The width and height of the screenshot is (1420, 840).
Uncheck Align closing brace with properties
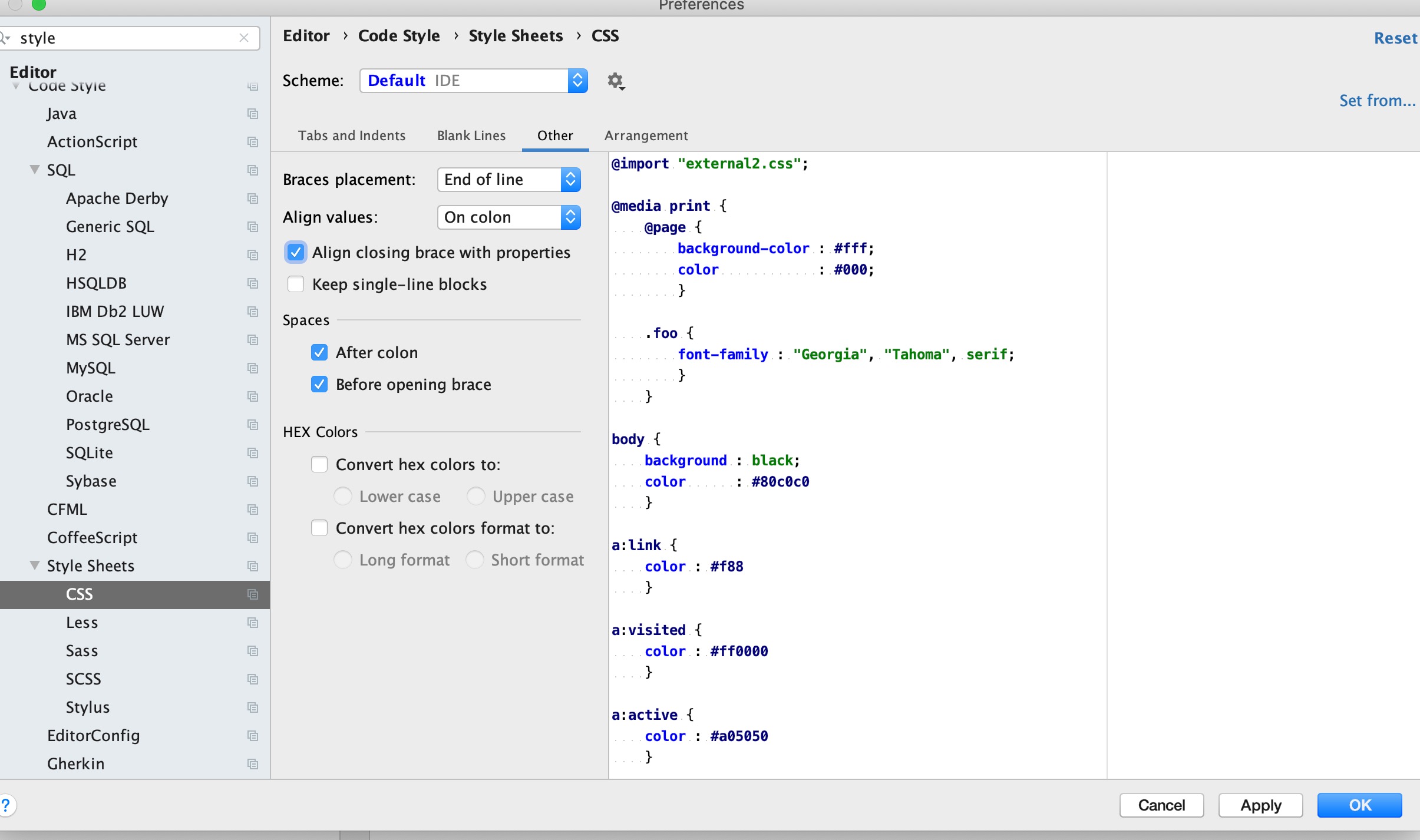tap(296, 253)
